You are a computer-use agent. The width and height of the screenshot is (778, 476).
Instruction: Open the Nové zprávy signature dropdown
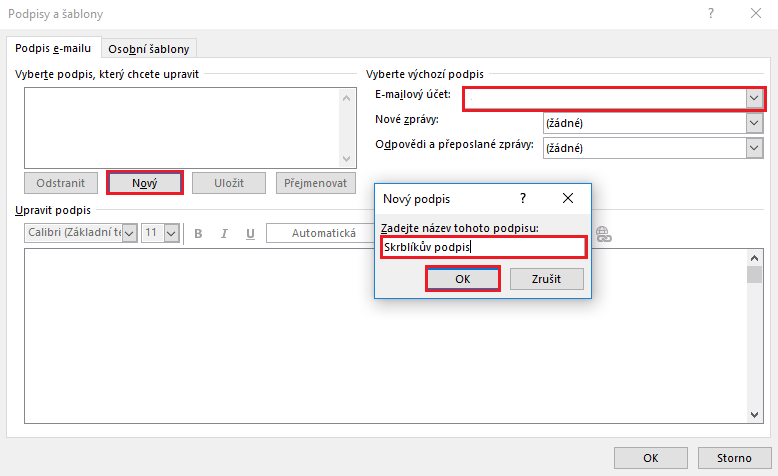(x=754, y=123)
